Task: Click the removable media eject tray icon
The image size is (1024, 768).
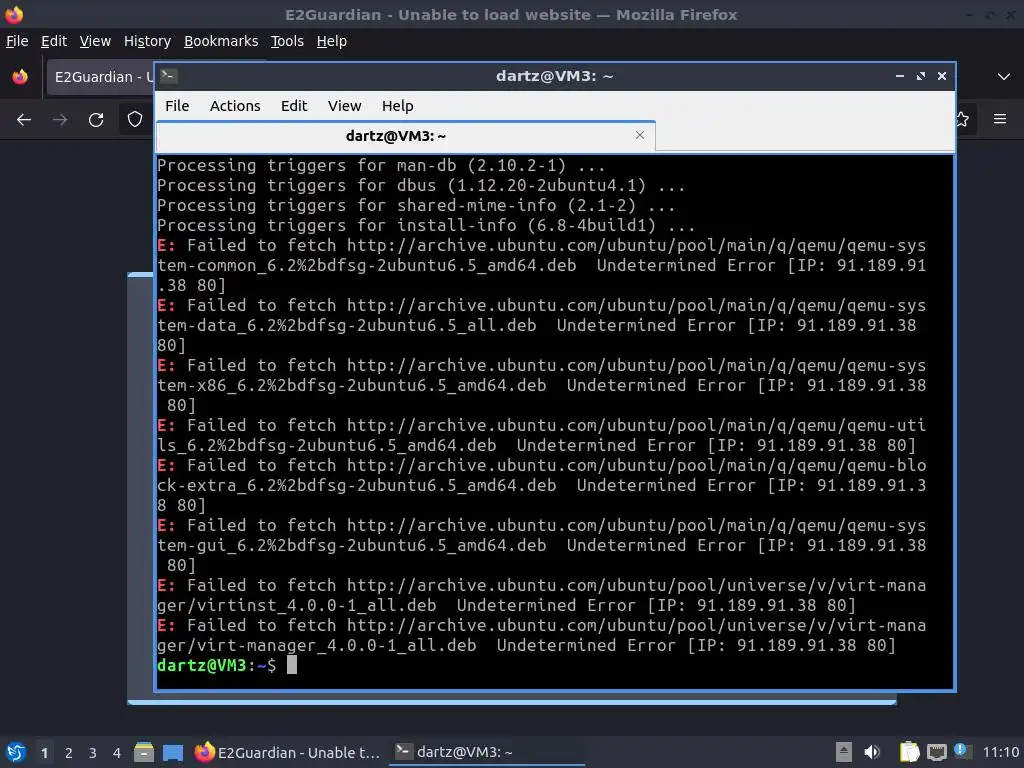Action: [843, 752]
